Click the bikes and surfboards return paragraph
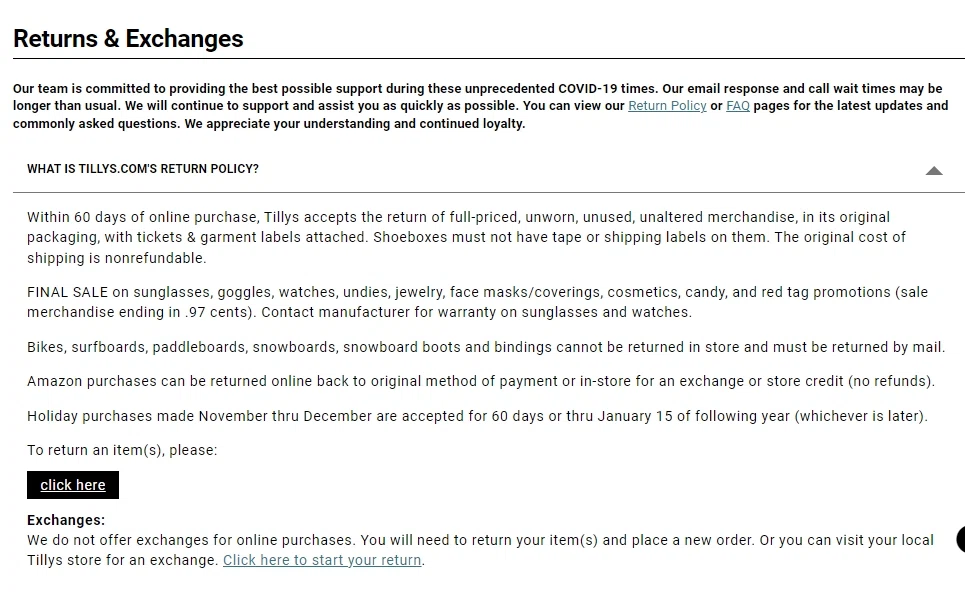Image resolution: width=965 pixels, height=597 pixels. (x=485, y=347)
